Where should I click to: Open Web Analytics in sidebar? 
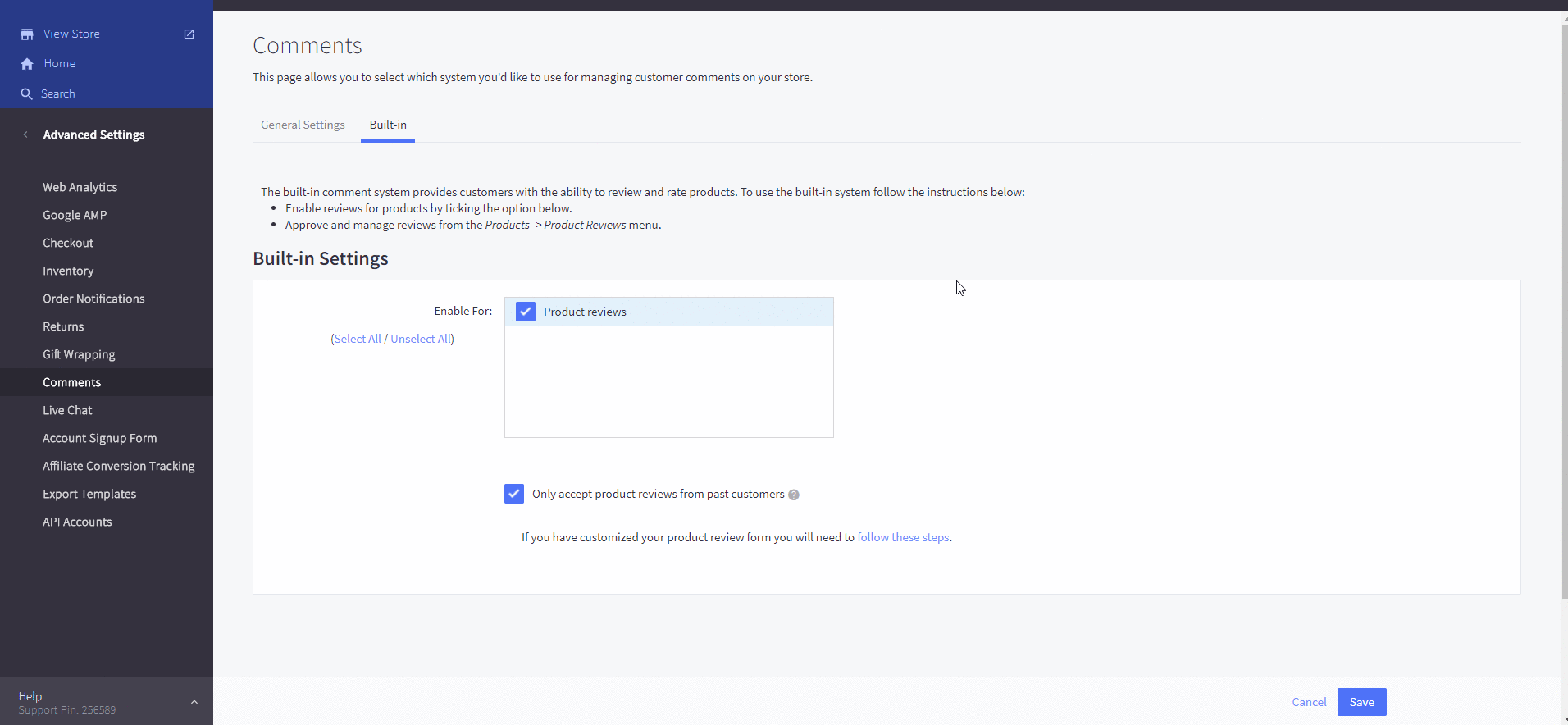pos(80,187)
